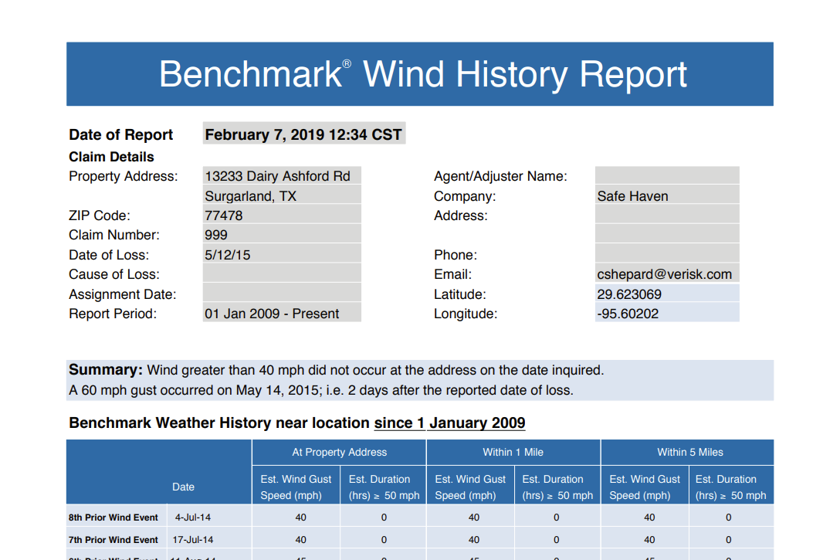
Task: Click the Report Period value 01 Jan 2009 - Present
Action: (282, 313)
